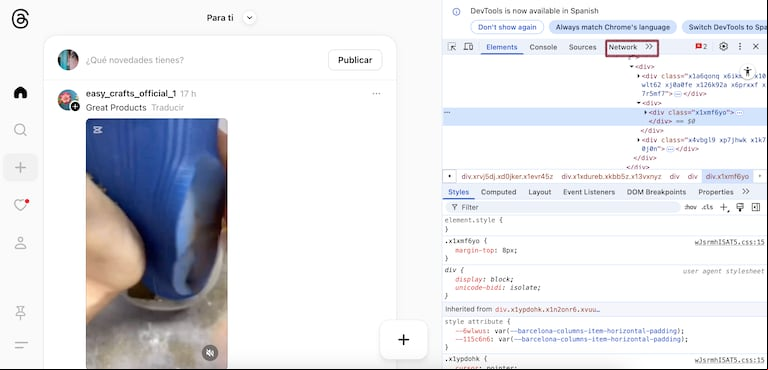768x370 pixels.
Task: Focus the ¿Qué novedades tienes? field
Action: click(135, 60)
